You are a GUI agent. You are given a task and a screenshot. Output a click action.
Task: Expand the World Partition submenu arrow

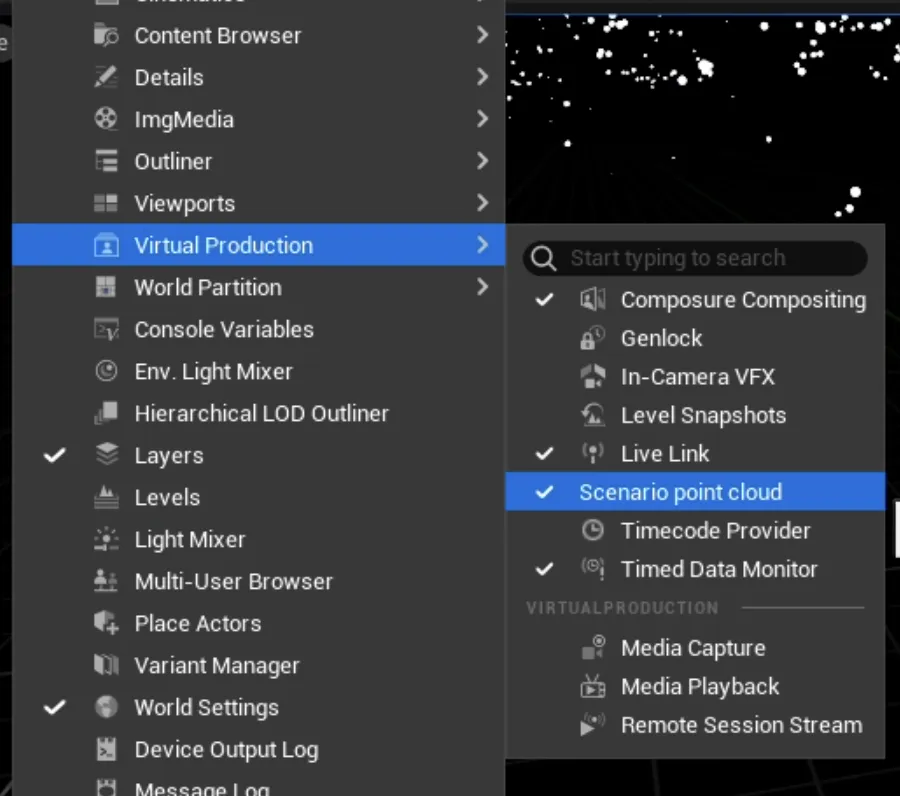482,287
